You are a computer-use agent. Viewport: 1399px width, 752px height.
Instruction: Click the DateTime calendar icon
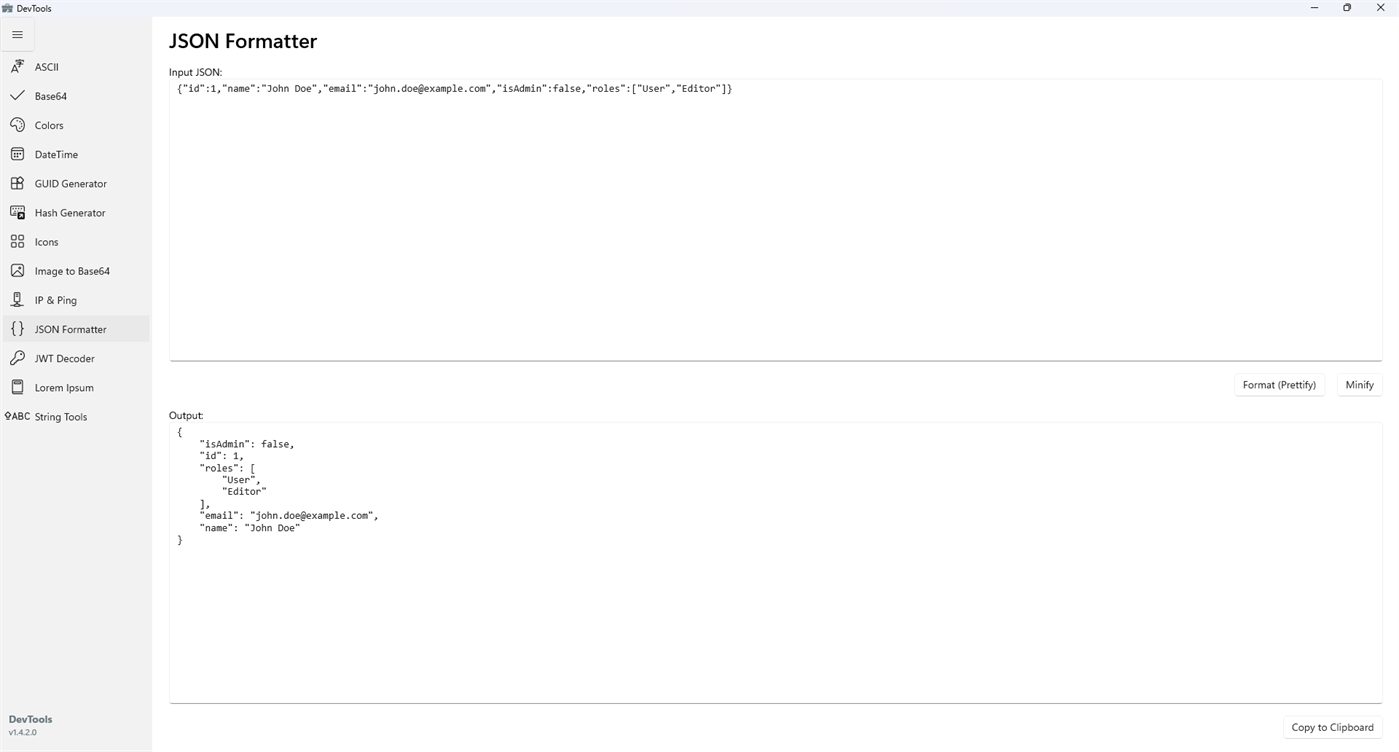coord(17,154)
